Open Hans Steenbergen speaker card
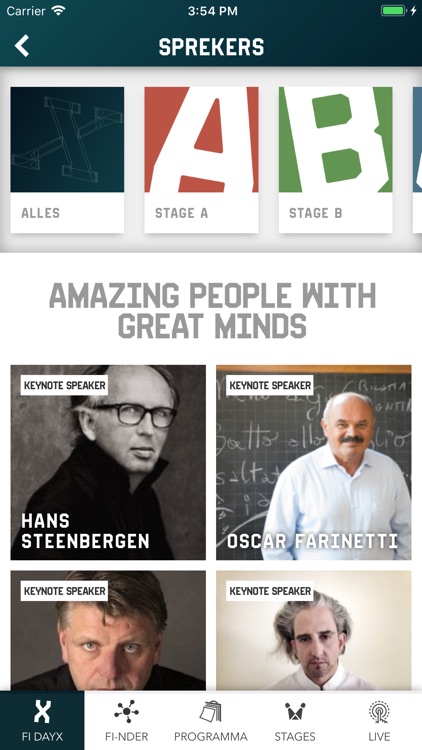Image resolution: width=422 pixels, height=750 pixels. 108,463
